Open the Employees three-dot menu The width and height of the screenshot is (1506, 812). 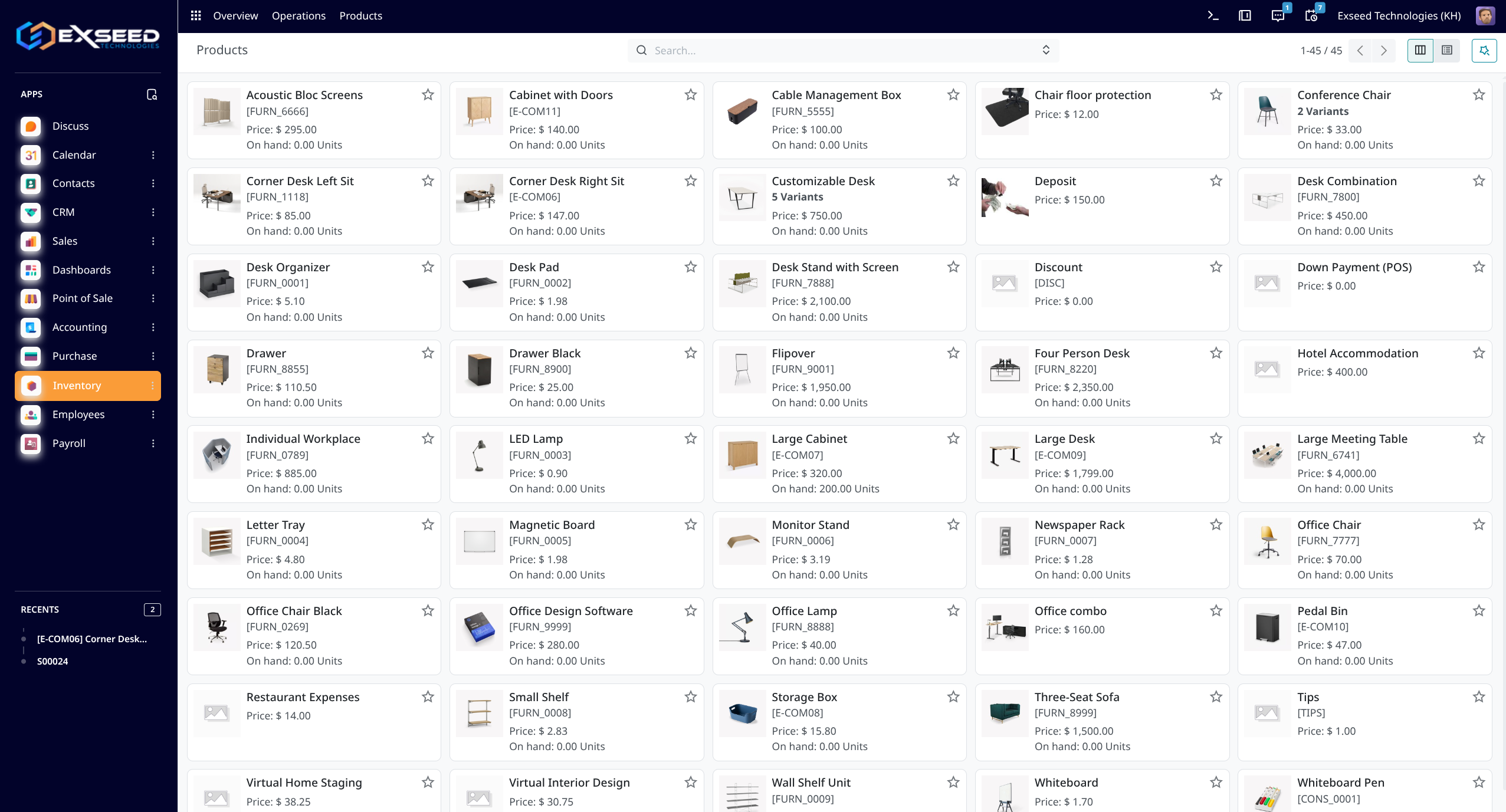coord(153,415)
